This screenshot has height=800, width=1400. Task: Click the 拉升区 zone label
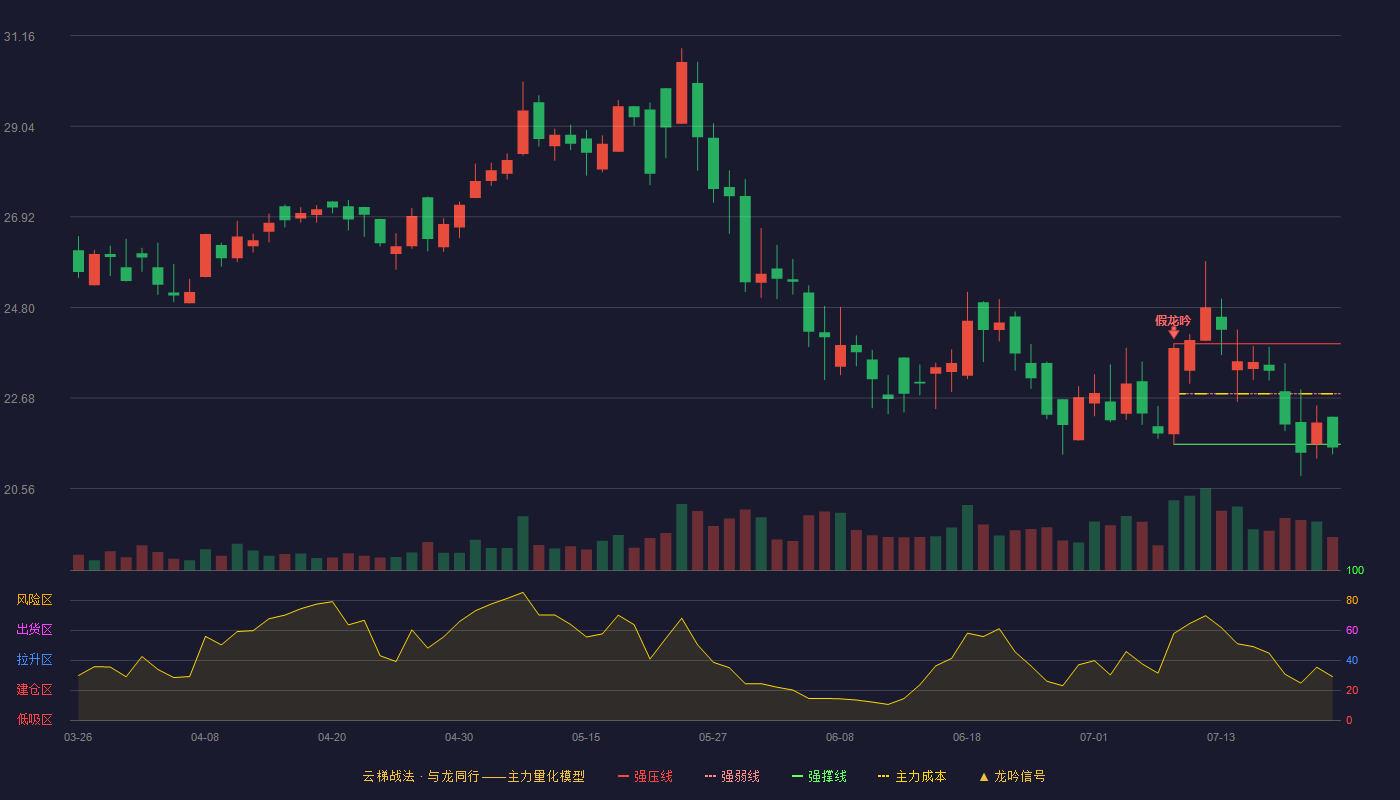coord(34,660)
